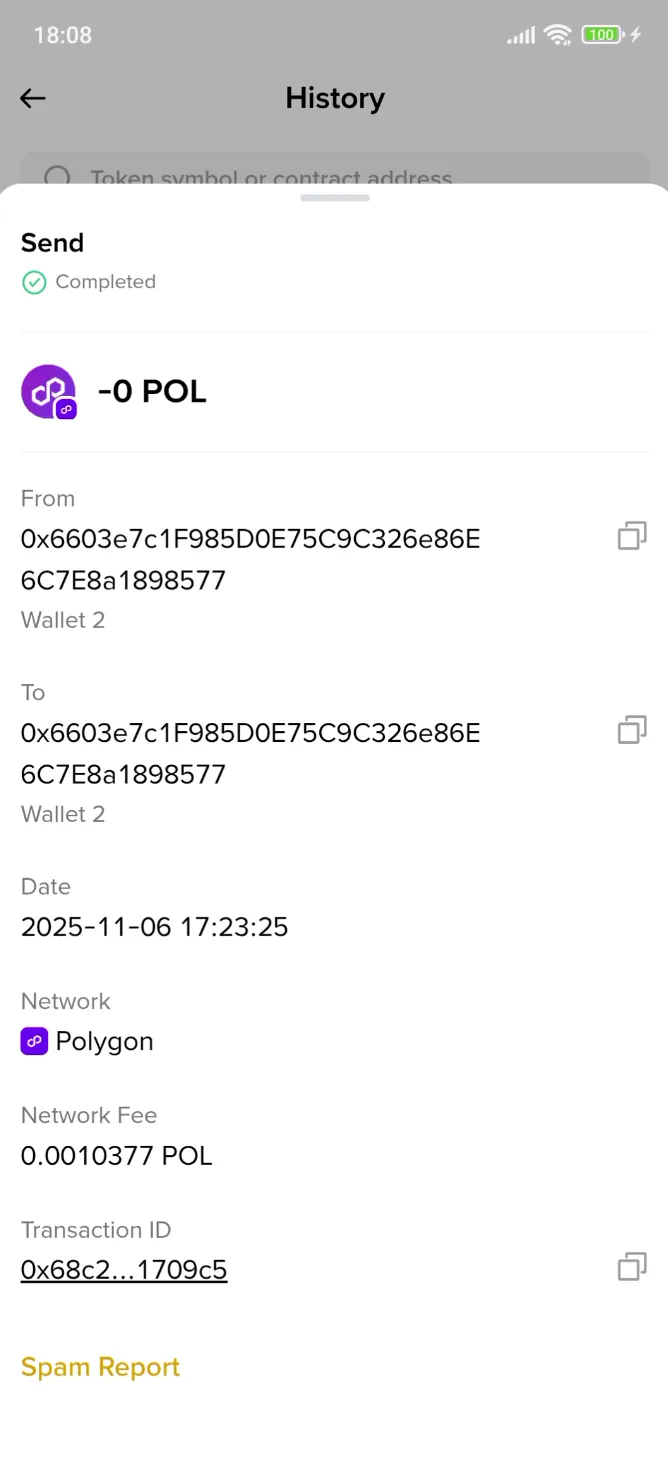Tap the back arrow to leave History
This screenshot has width=668, height=1462.
pos(32,98)
